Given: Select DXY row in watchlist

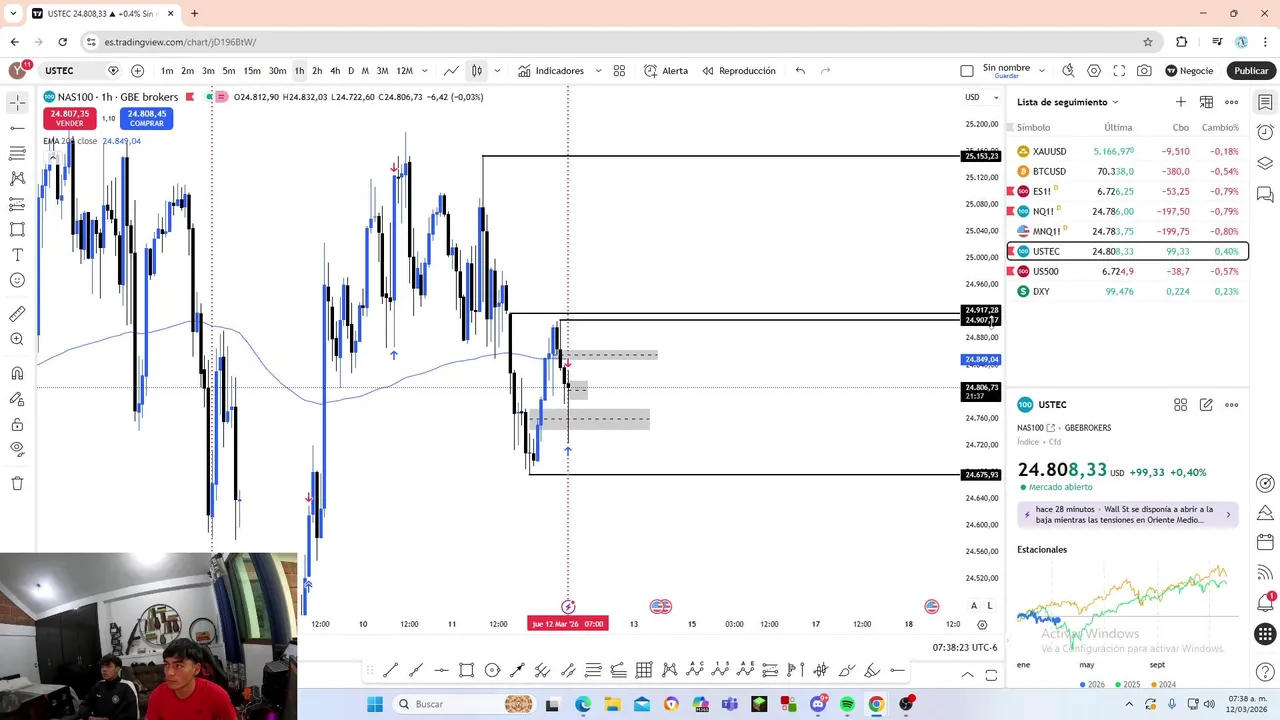Looking at the screenshot, I should pos(1128,291).
